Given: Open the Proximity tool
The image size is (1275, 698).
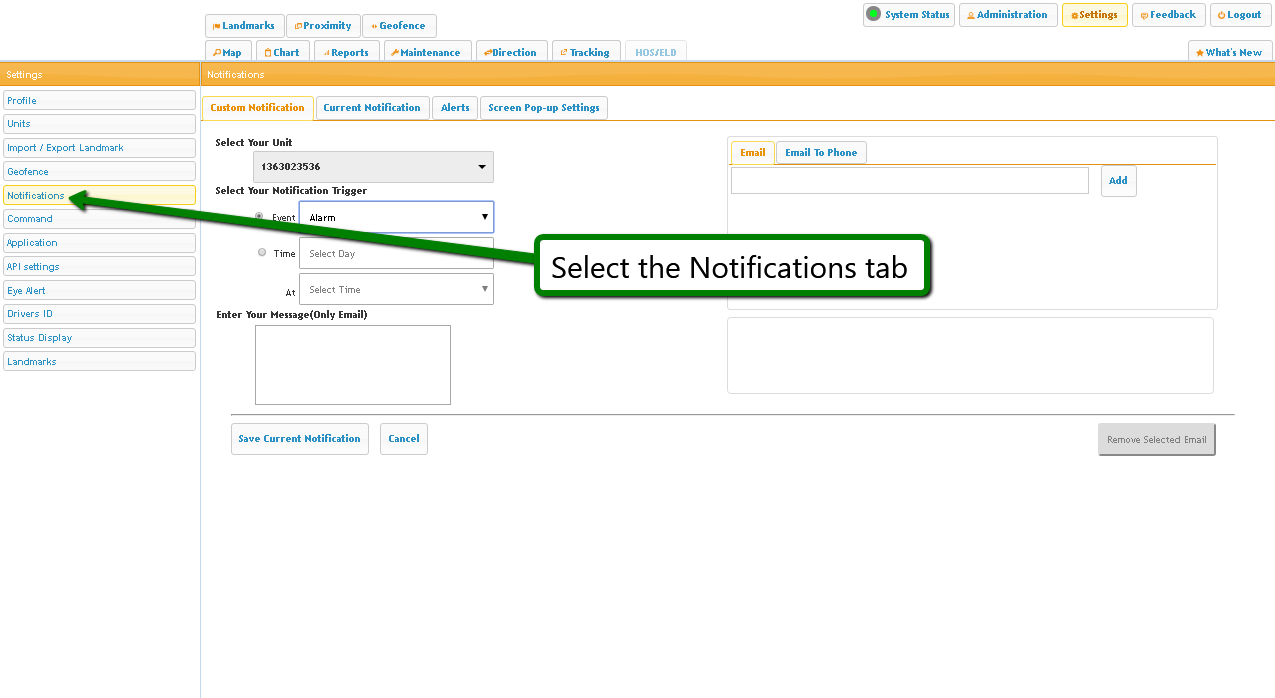Looking at the screenshot, I should (x=323, y=26).
